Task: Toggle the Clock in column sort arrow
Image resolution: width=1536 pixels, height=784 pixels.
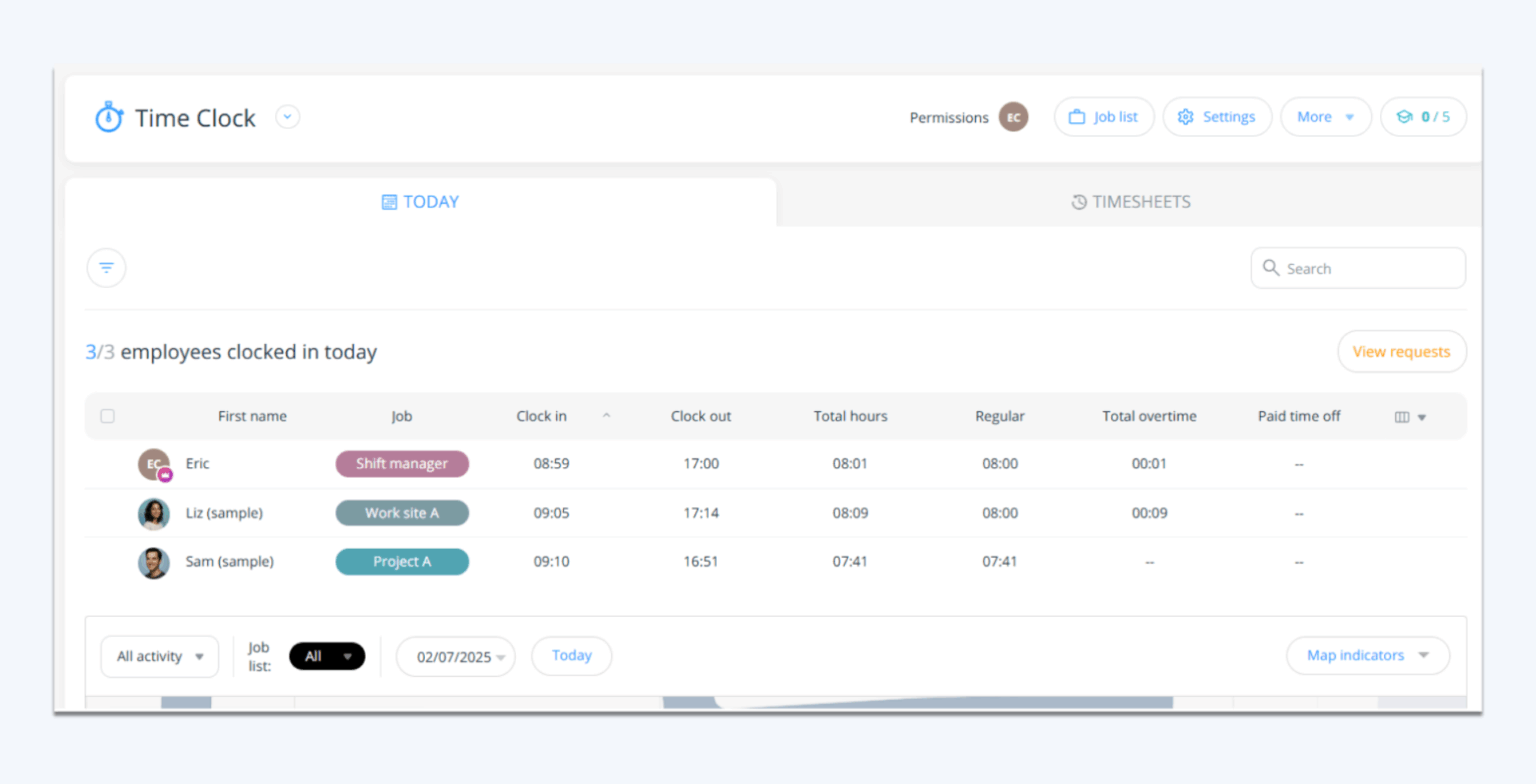Action: (x=607, y=414)
